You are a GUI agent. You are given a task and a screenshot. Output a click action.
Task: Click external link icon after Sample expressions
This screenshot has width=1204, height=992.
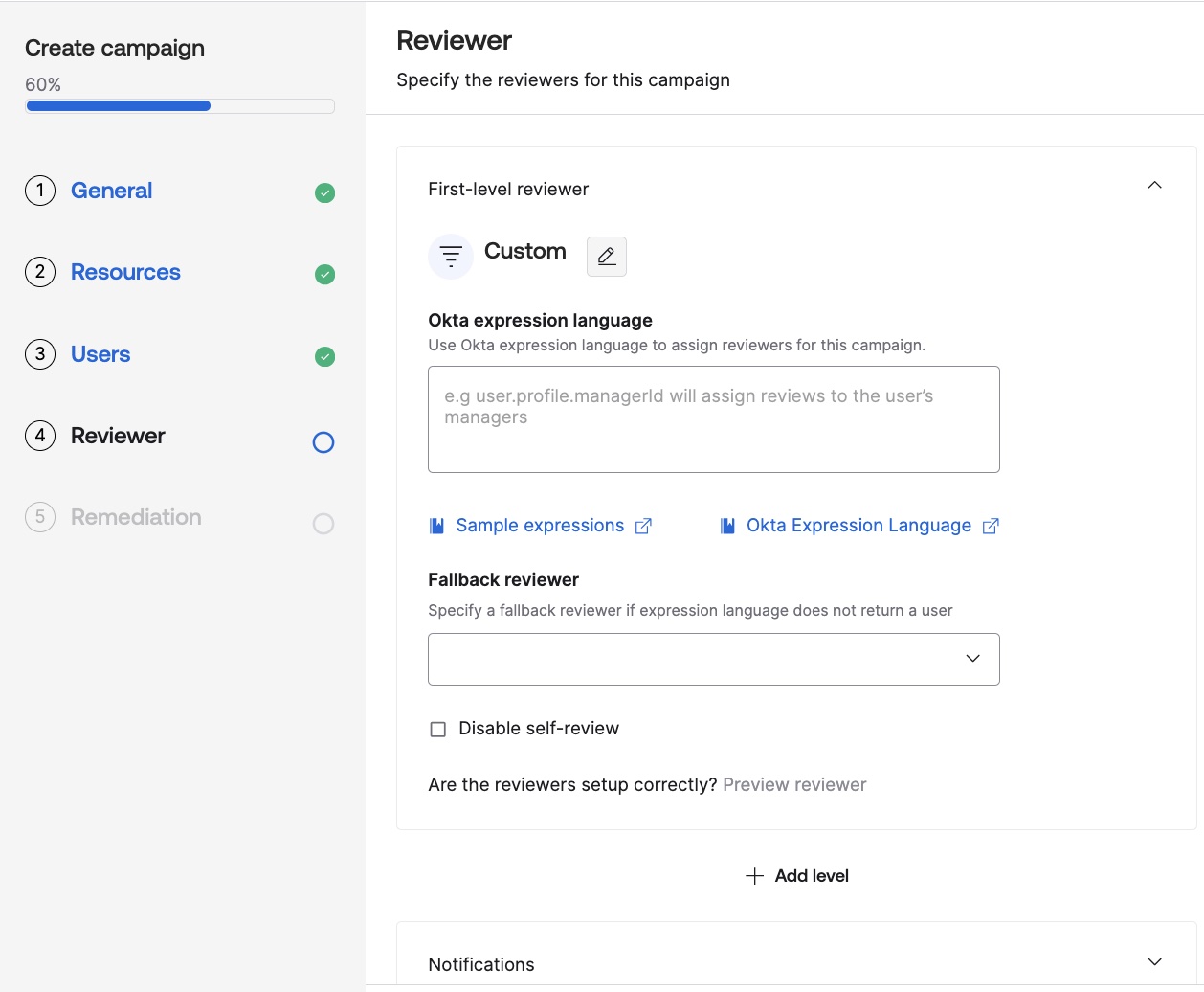tap(644, 526)
